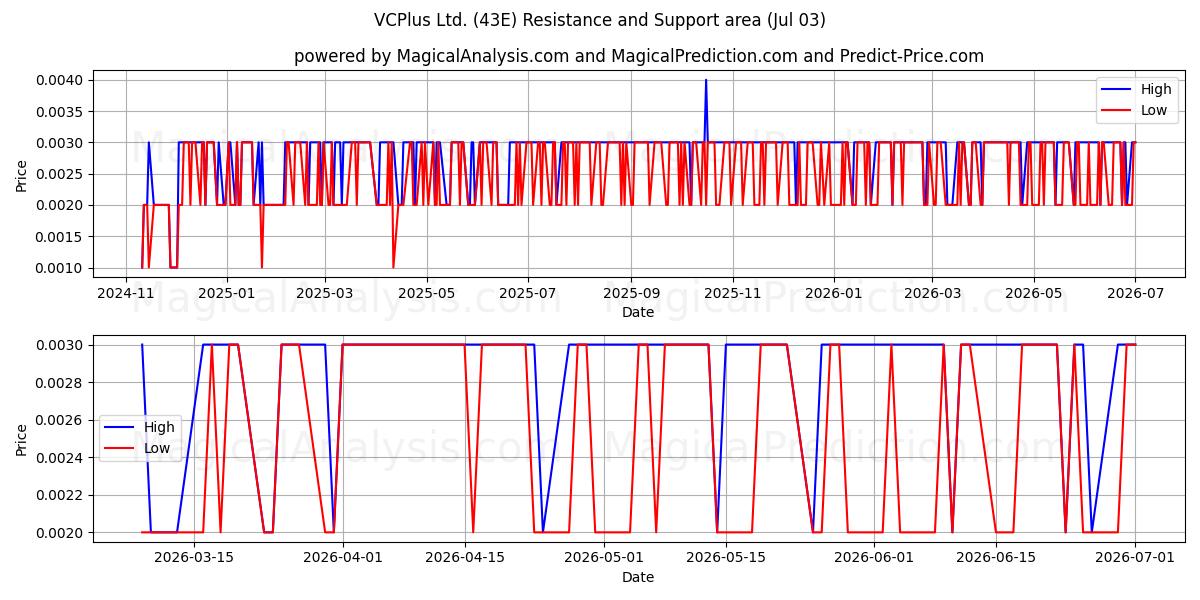This screenshot has width=1200, height=600.
Task: Click the Date axis label under top chart
Action: coord(638,312)
